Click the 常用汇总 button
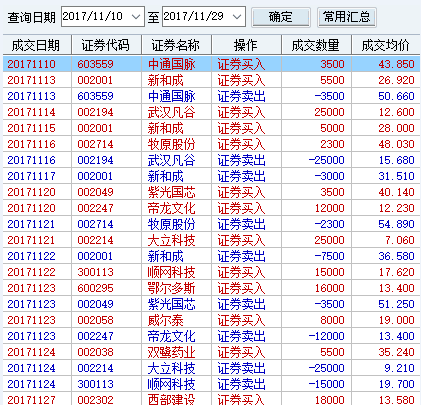421x405 pixels. [347, 17]
